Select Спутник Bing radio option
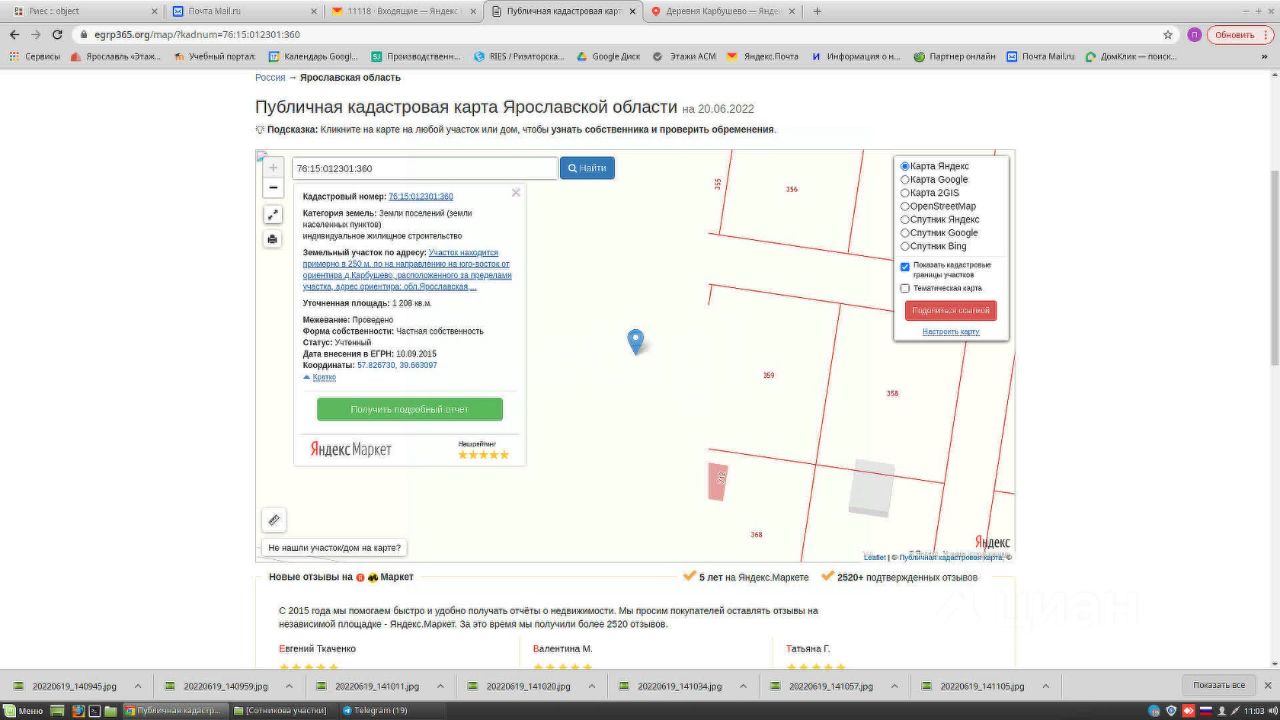The width and height of the screenshot is (1280, 720). [x=905, y=246]
